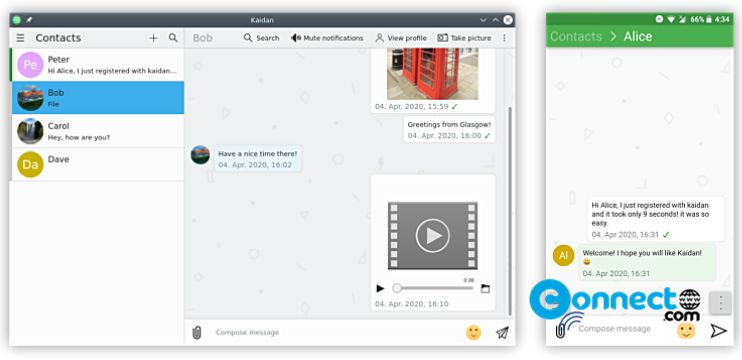
Task: Click green app icon in title bar
Action: click(x=17, y=20)
